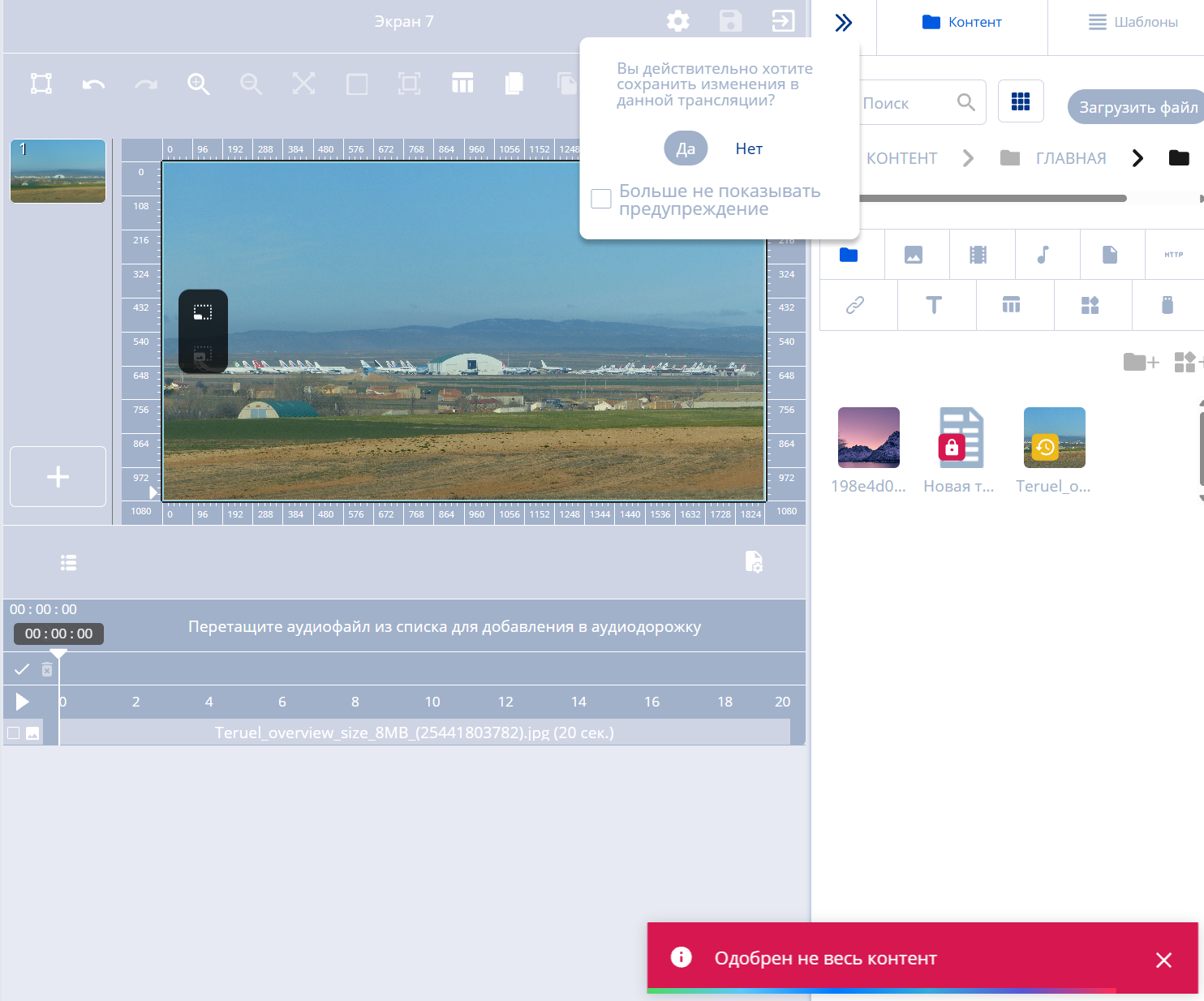
Task: Expand breadcrumb arrow after ГЛАВНАЯ
Action: pos(1137,158)
